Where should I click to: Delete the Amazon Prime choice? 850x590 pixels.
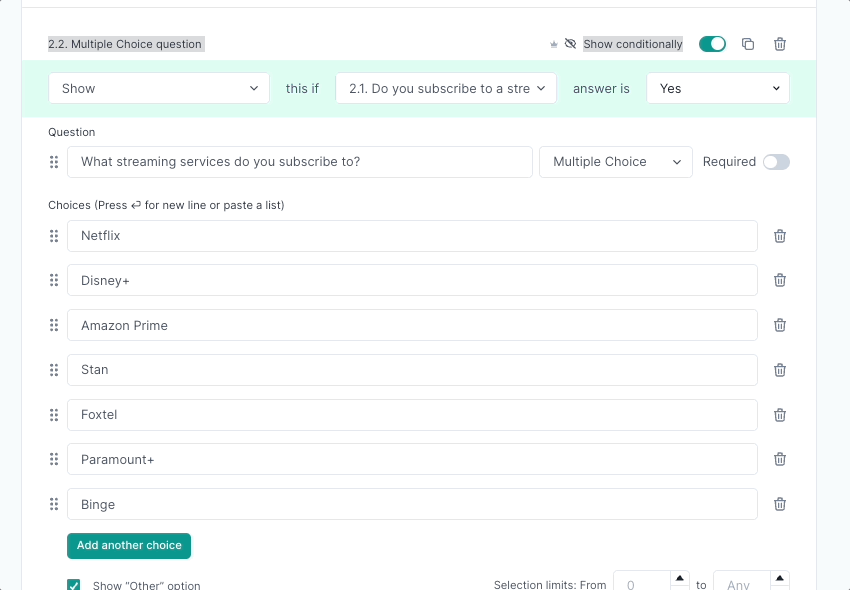(x=780, y=325)
